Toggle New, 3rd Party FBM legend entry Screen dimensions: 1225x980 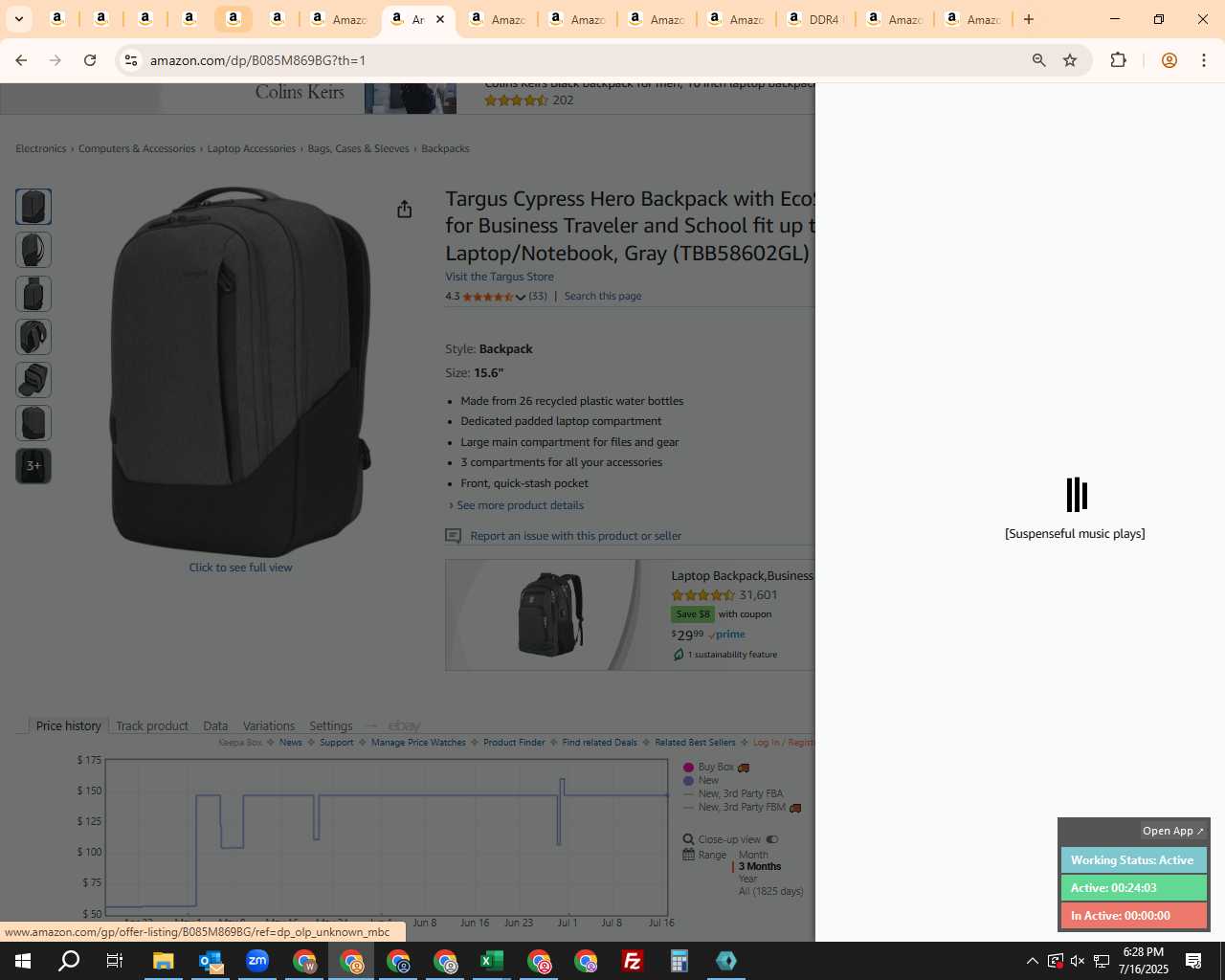742,807
